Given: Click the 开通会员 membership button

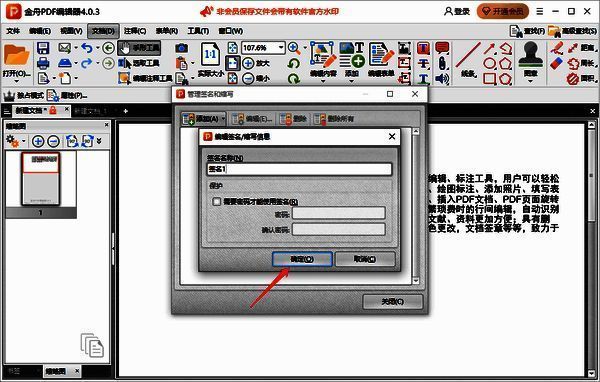Looking at the screenshot, I should [502, 11].
